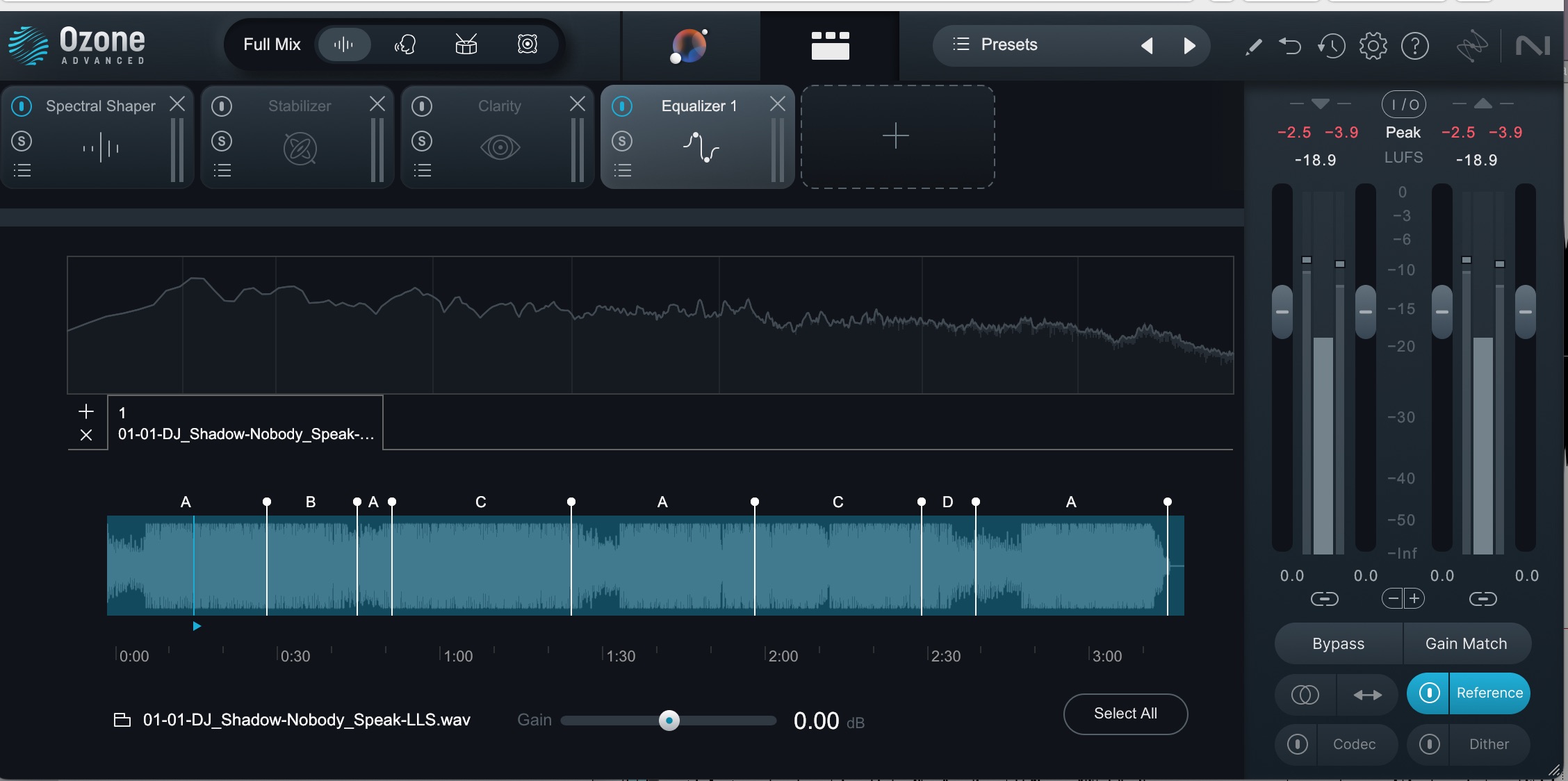
Task: Click the pencil edit icon
Action: [1253, 47]
